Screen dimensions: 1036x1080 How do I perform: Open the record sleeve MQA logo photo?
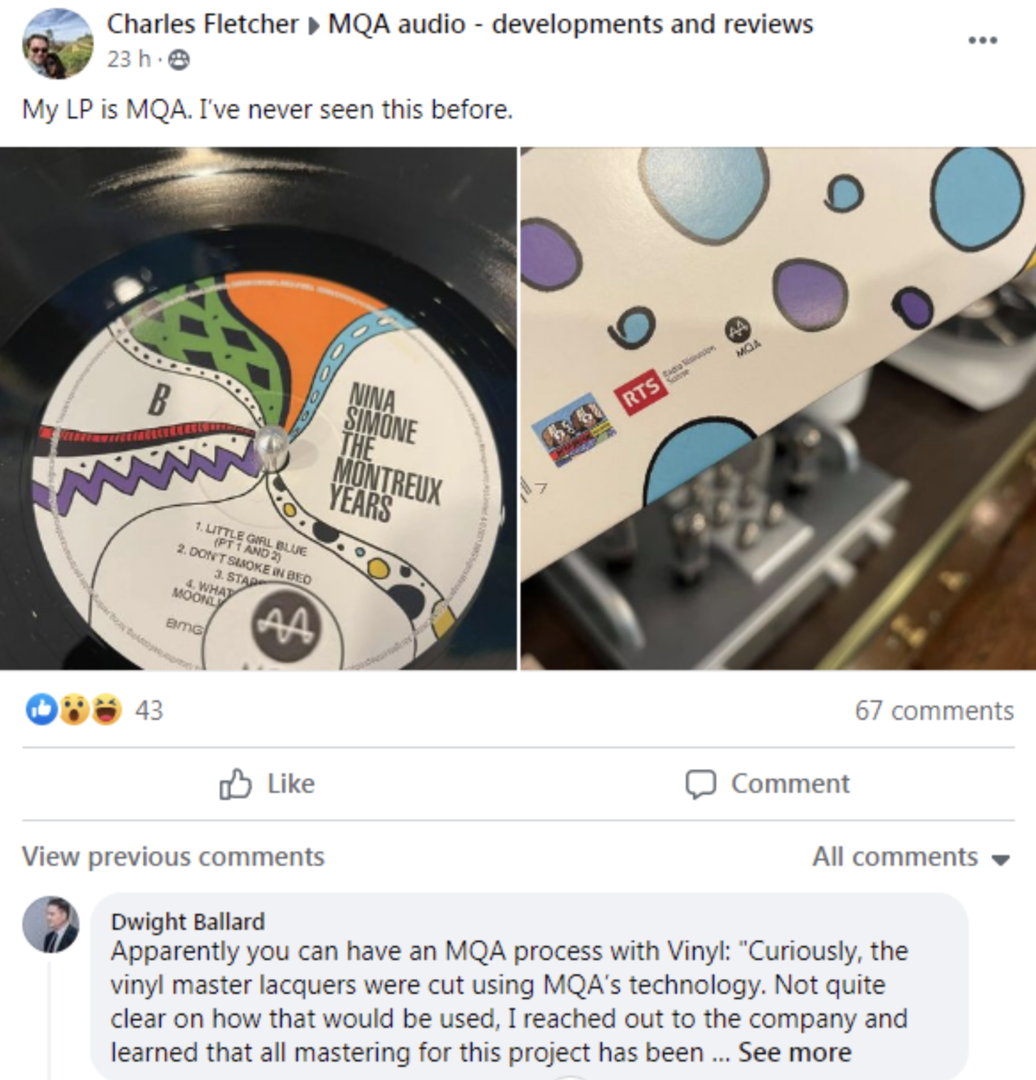pos(778,408)
